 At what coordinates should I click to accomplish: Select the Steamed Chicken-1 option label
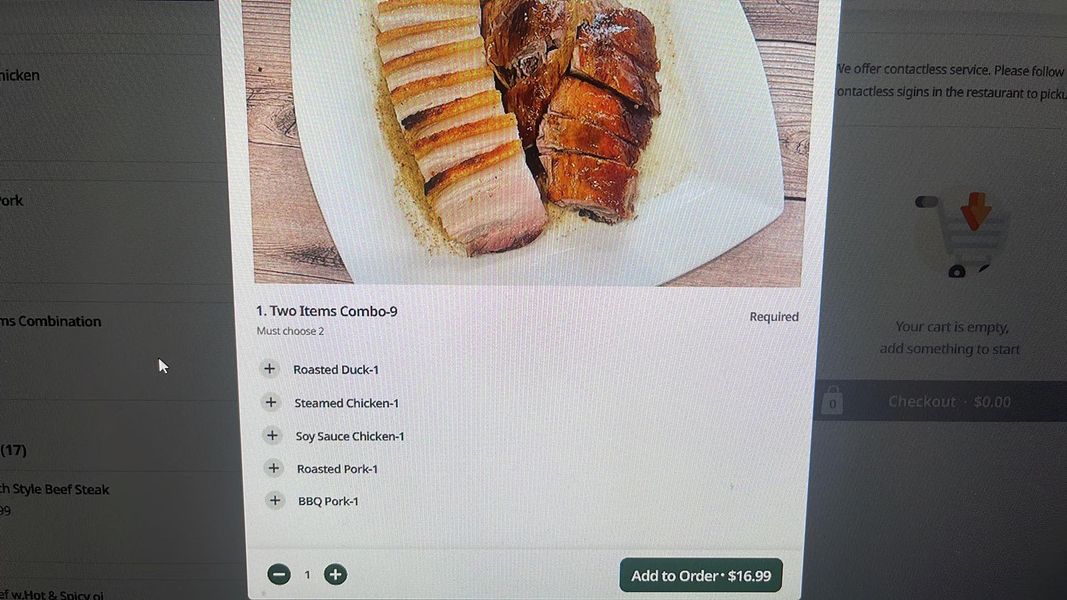click(346, 403)
